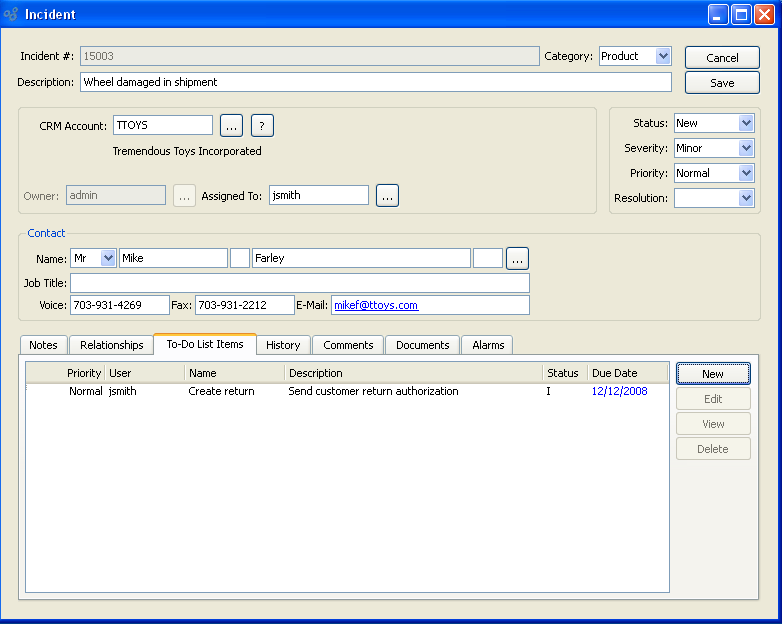Open the Priority dropdown

point(745,173)
